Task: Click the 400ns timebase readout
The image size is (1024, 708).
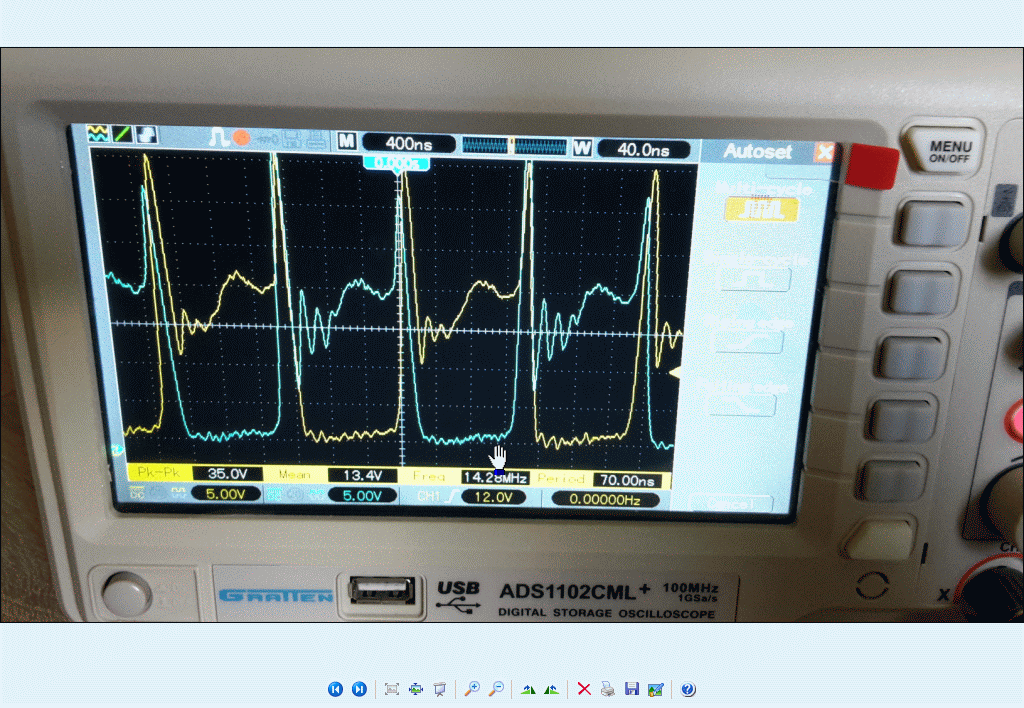Action: pos(407,145)
